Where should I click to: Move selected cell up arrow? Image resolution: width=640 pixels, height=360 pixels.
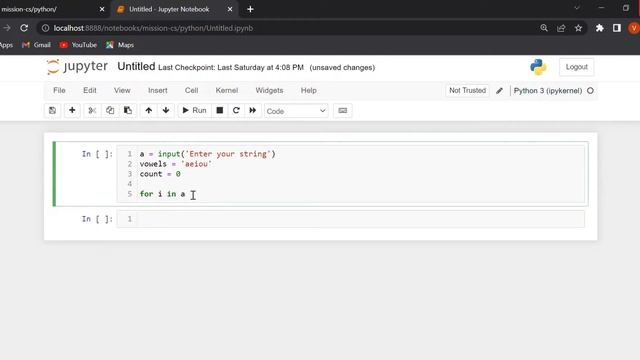(149, 111)
